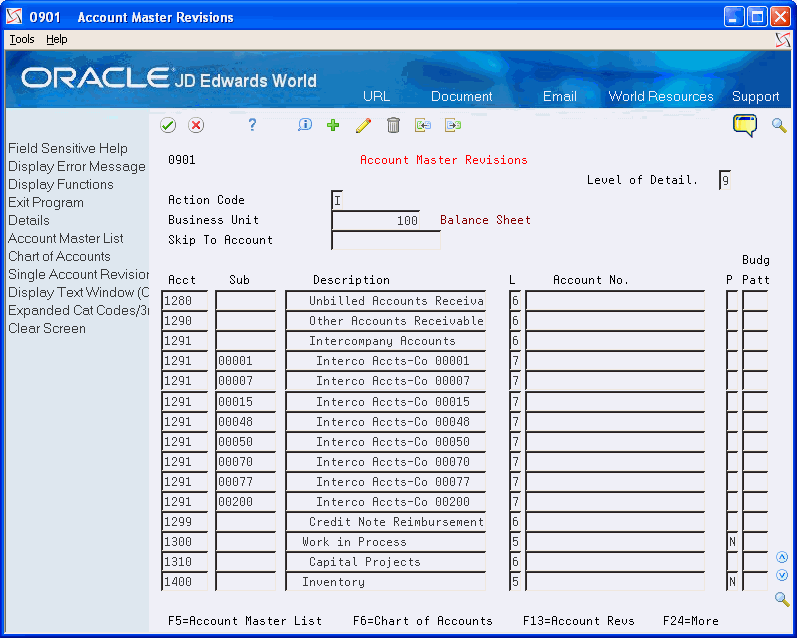Open Display Text Window sidebar link
Screen dimensions: 797x638
coord(78,292)
